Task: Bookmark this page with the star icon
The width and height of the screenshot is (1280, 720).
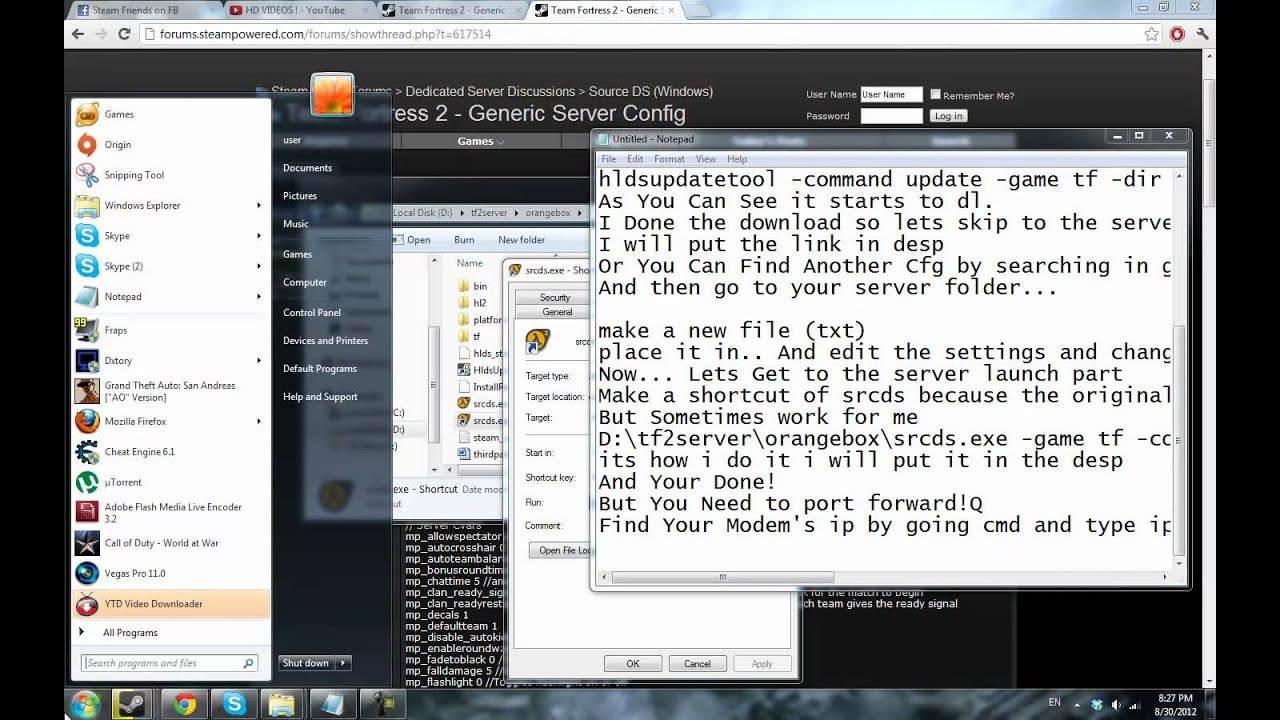Action: click(1151, 34)
